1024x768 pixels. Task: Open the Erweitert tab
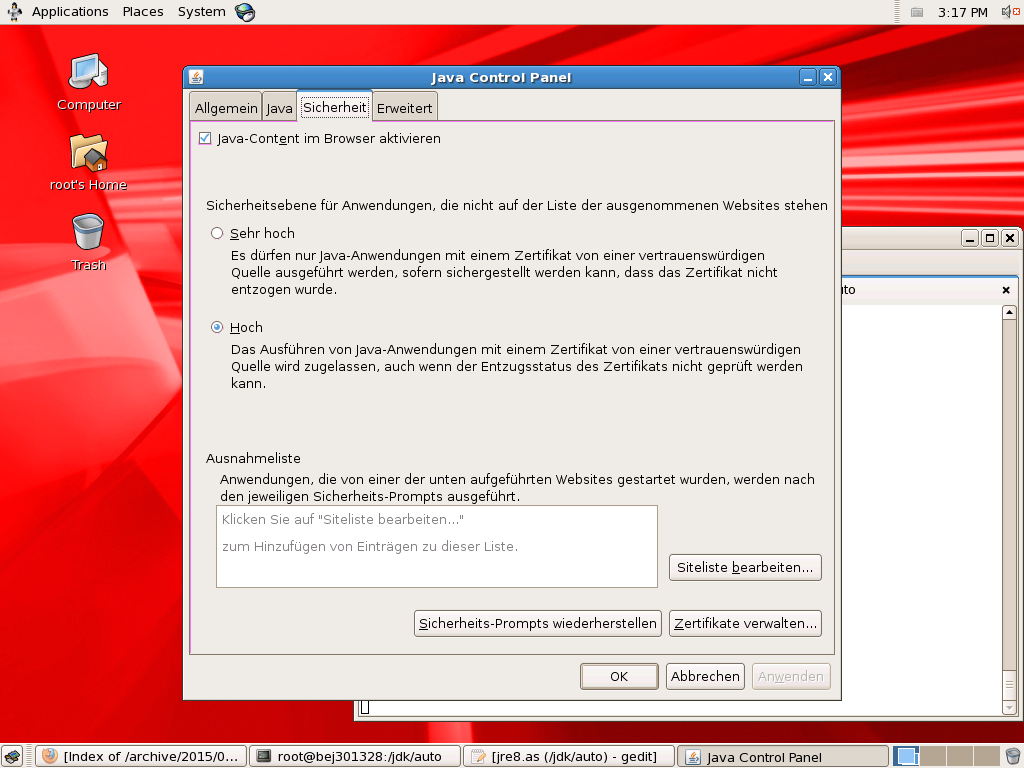(x=404, y=108)
